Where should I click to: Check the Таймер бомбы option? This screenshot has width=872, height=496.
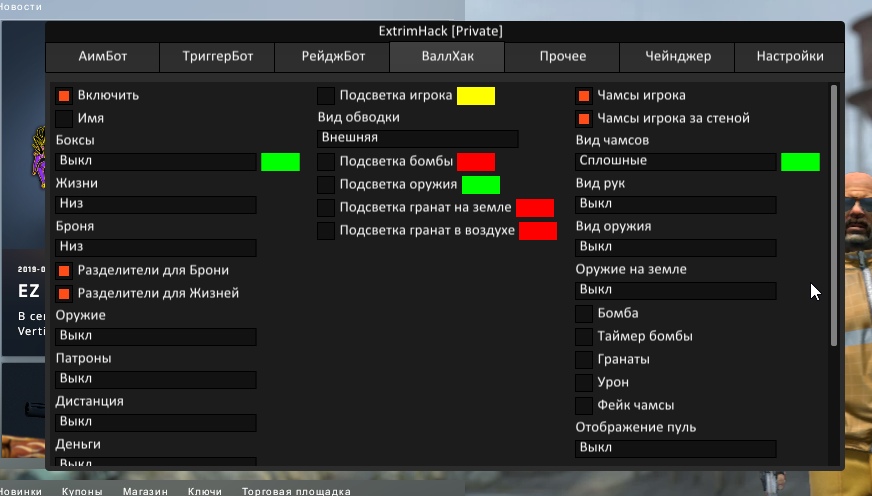[x=584, y=336]
